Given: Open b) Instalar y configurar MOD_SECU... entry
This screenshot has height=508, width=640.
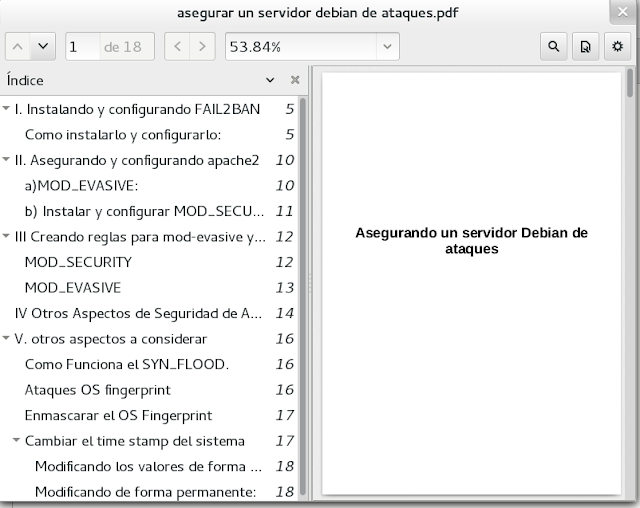Looking at the screenshot, I should [x=144, y=211].
